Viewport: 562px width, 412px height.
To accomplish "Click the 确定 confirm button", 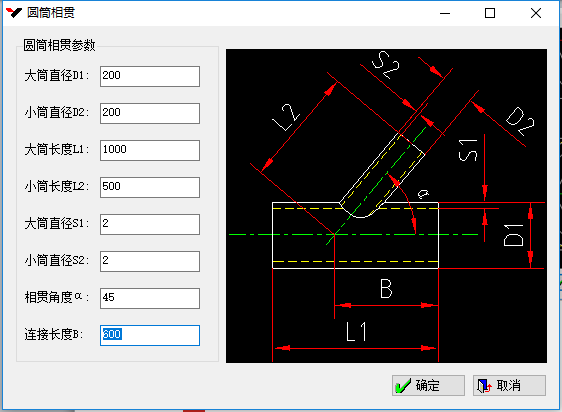I will pos(428,386).
